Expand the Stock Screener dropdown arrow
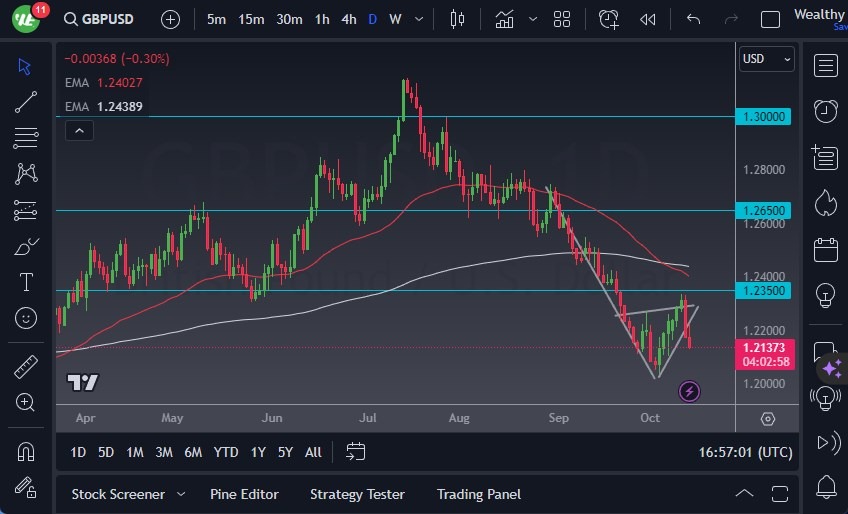This screenshot has width=848, height=514. point(181,494)
